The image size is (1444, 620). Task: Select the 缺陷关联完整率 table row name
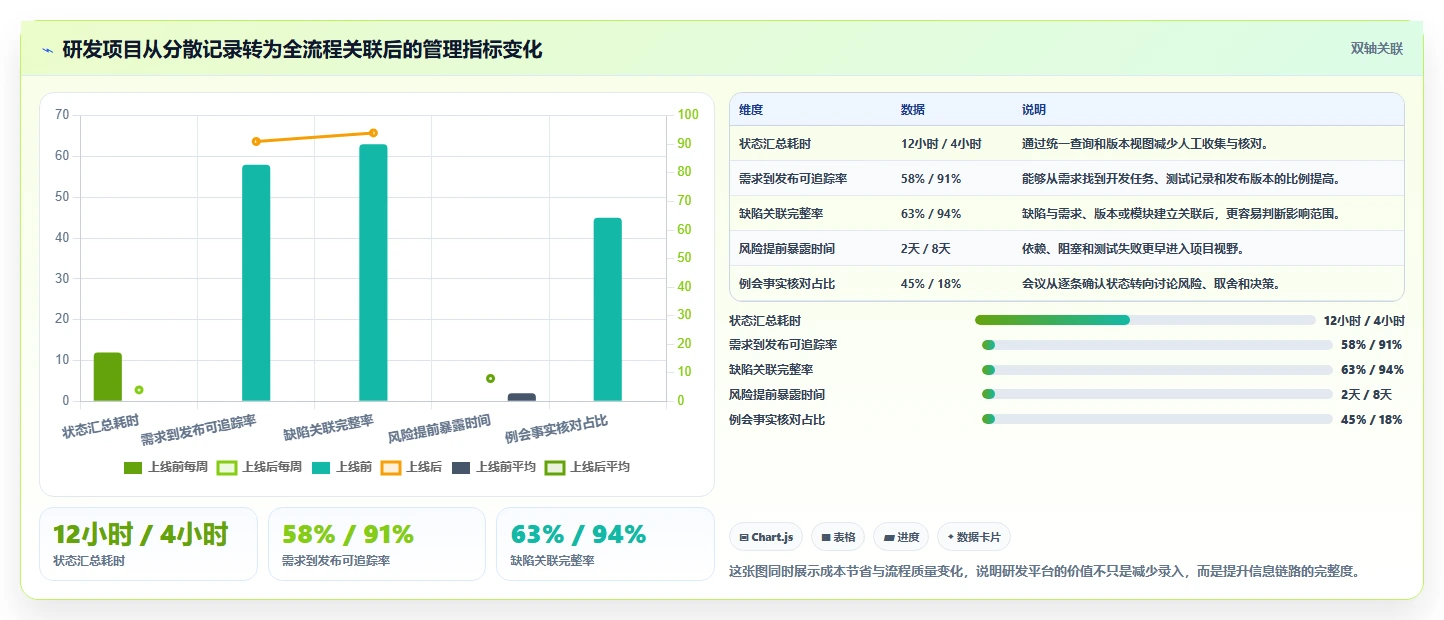pyautogui.click(x=781, y=214)
